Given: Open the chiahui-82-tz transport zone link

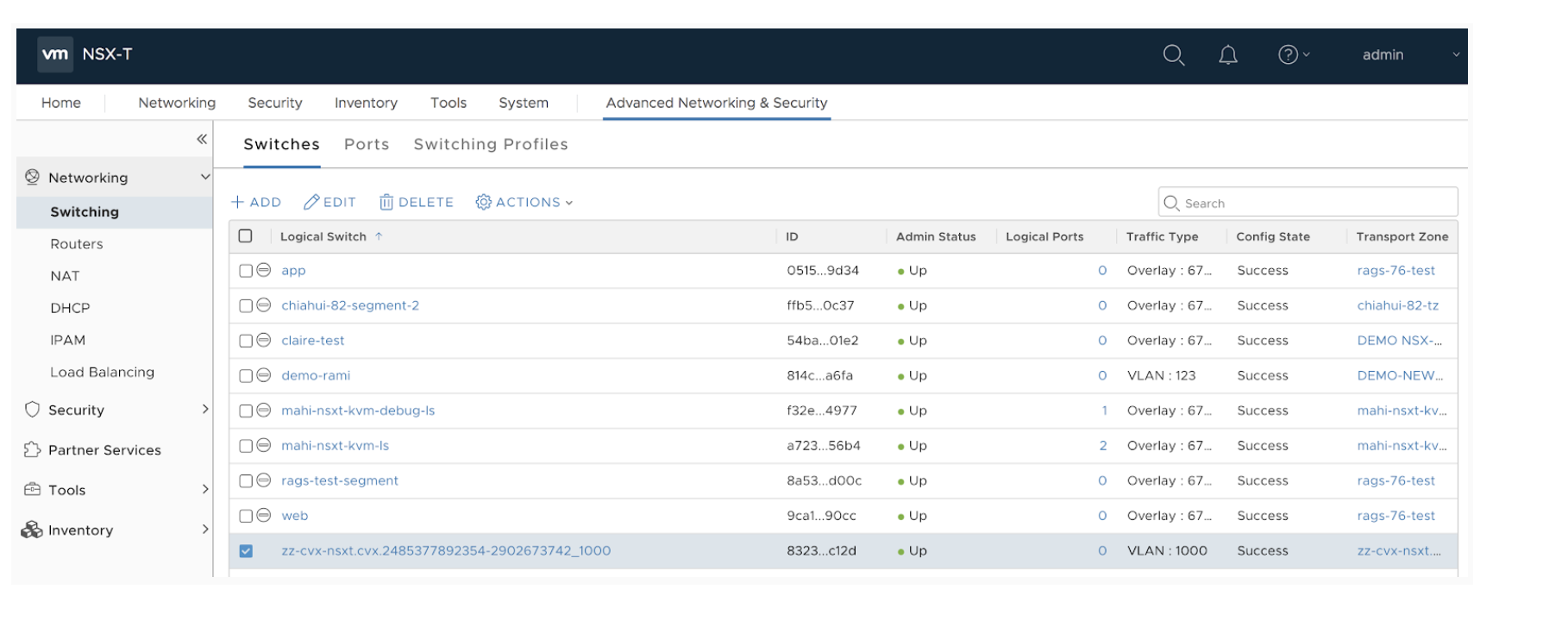Looking at the screenshot, I should point(1397,305).
